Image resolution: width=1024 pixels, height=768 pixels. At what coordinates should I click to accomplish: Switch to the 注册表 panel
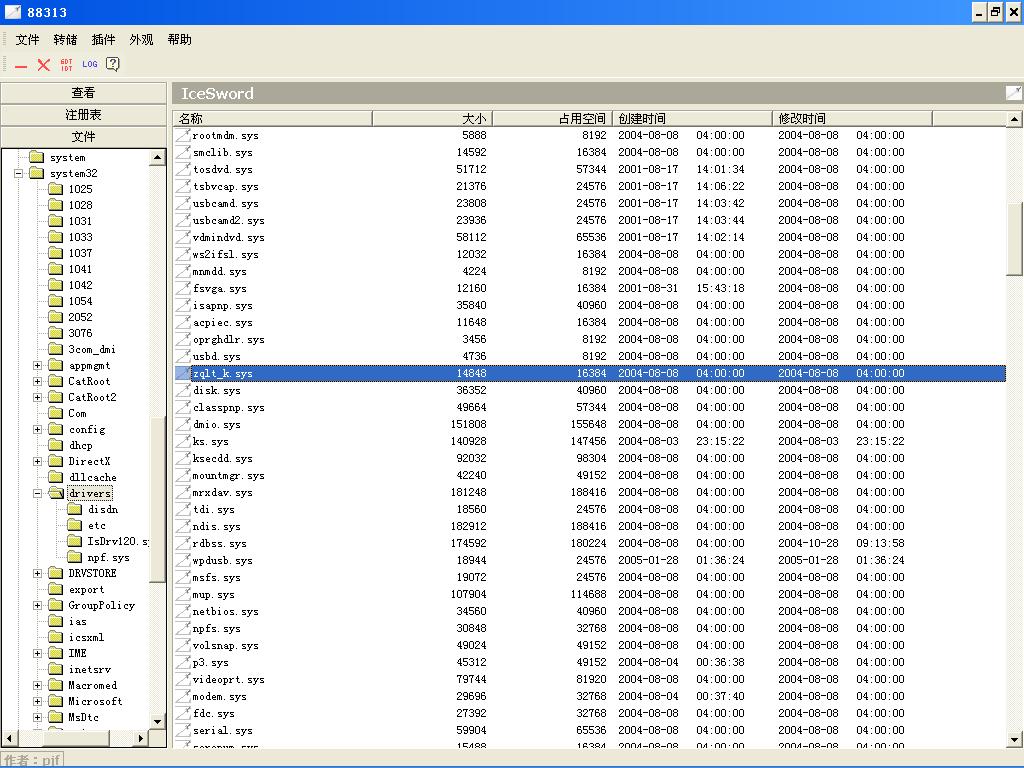[84, 115]
